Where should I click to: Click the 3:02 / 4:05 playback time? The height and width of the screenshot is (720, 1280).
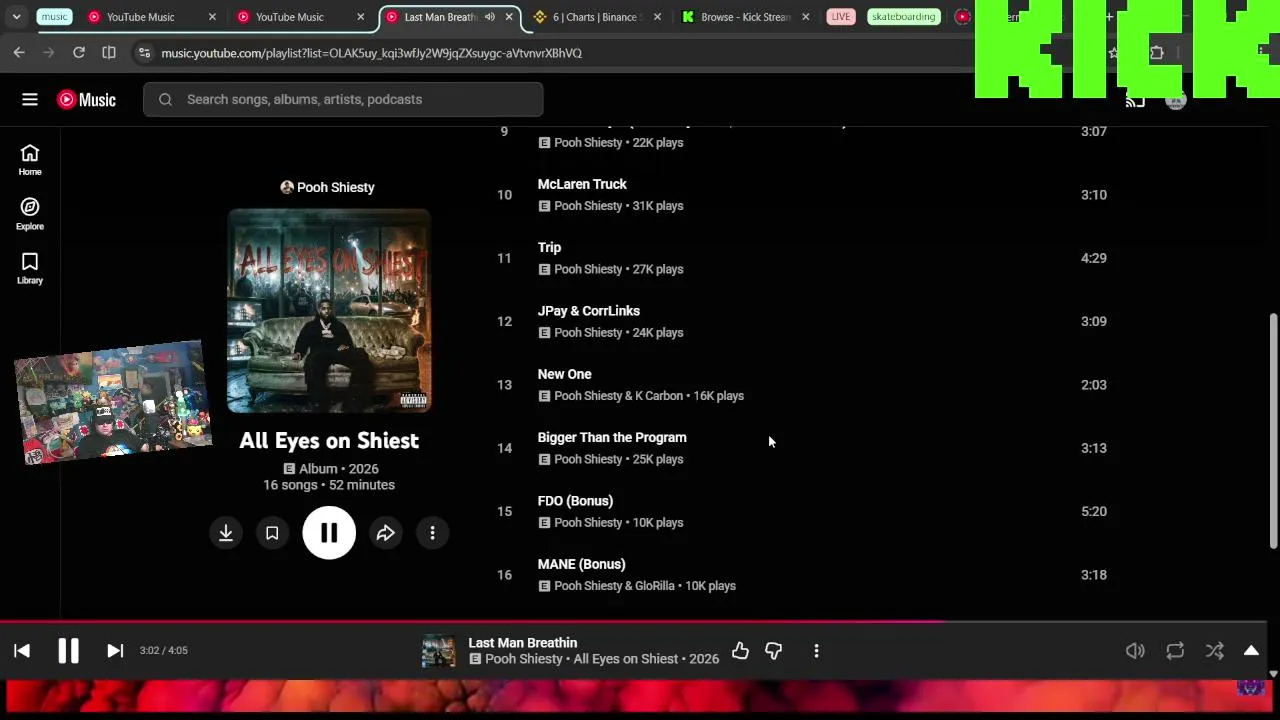163,651
